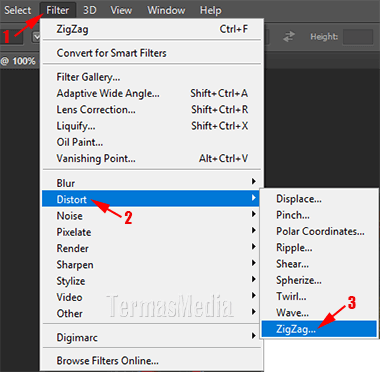
Task: Select Wave... distort filter
Action: click(x=319, y=313)
